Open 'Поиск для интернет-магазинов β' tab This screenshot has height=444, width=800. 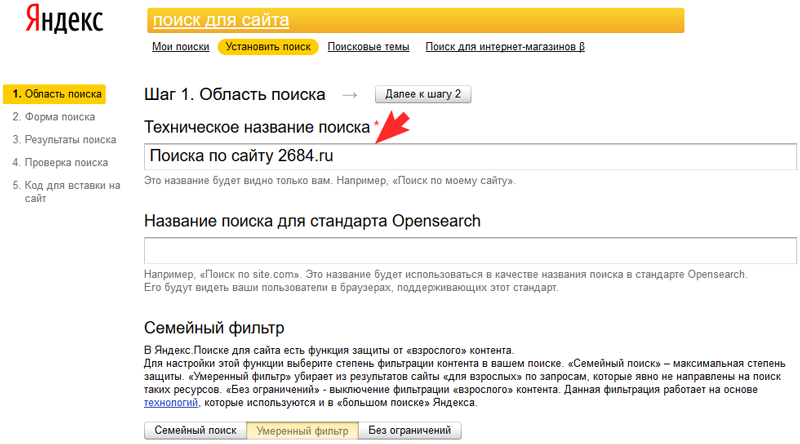coord(505,46)
